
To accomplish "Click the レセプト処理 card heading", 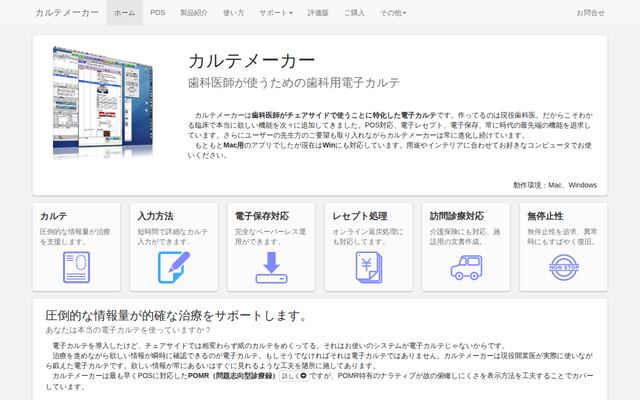I will pos(360,216).
